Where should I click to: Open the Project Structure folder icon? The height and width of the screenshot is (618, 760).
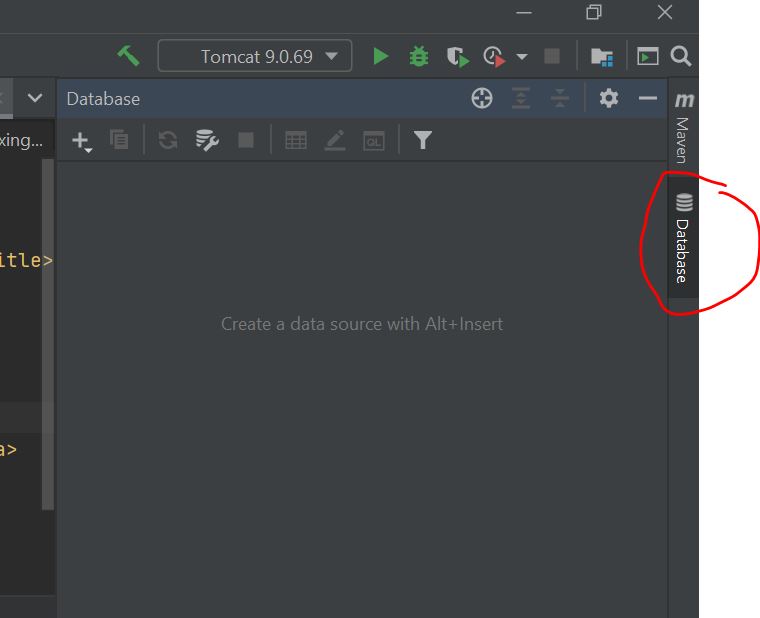[602, 56]
